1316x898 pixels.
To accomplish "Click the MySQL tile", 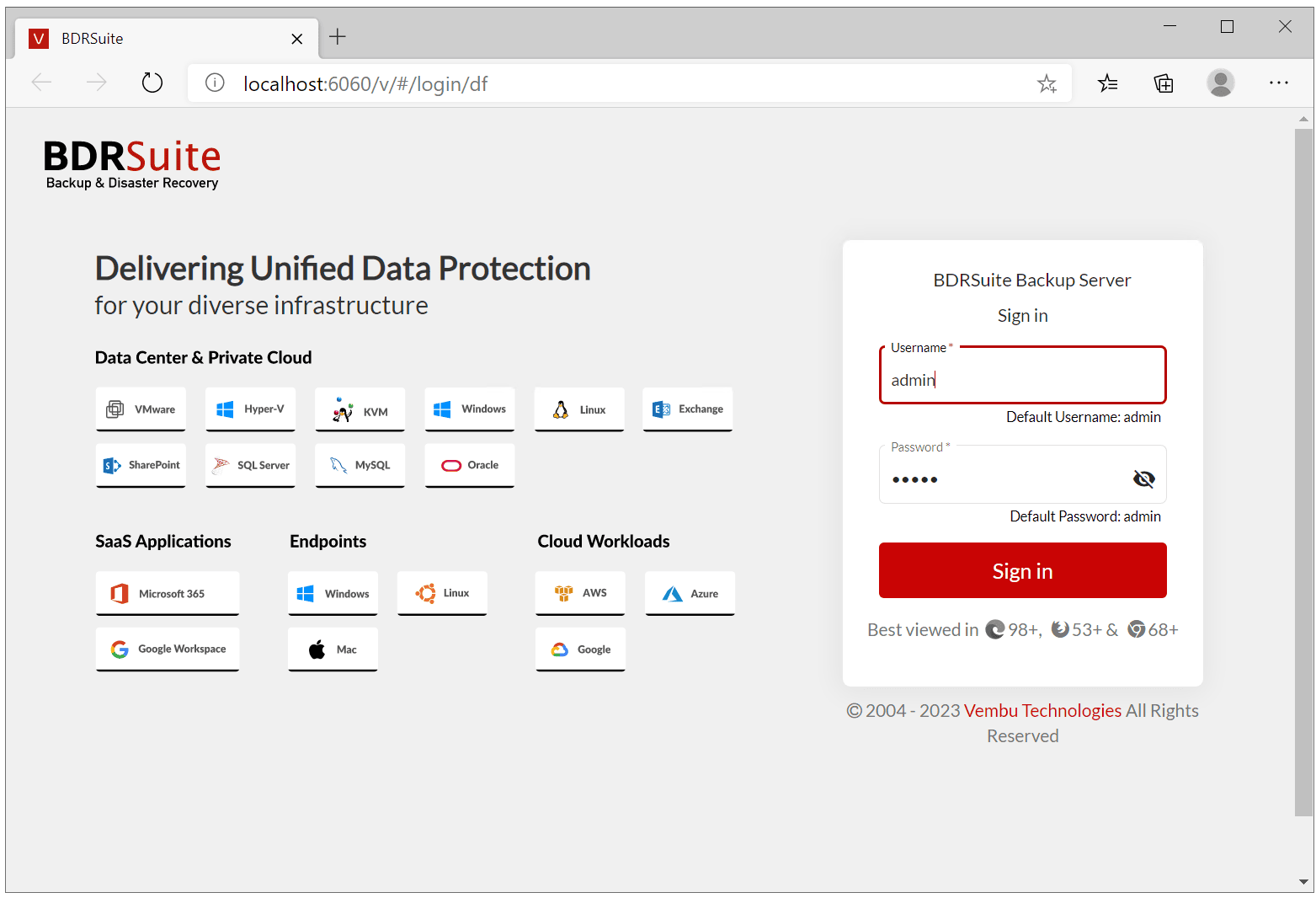I will [360, 465].
